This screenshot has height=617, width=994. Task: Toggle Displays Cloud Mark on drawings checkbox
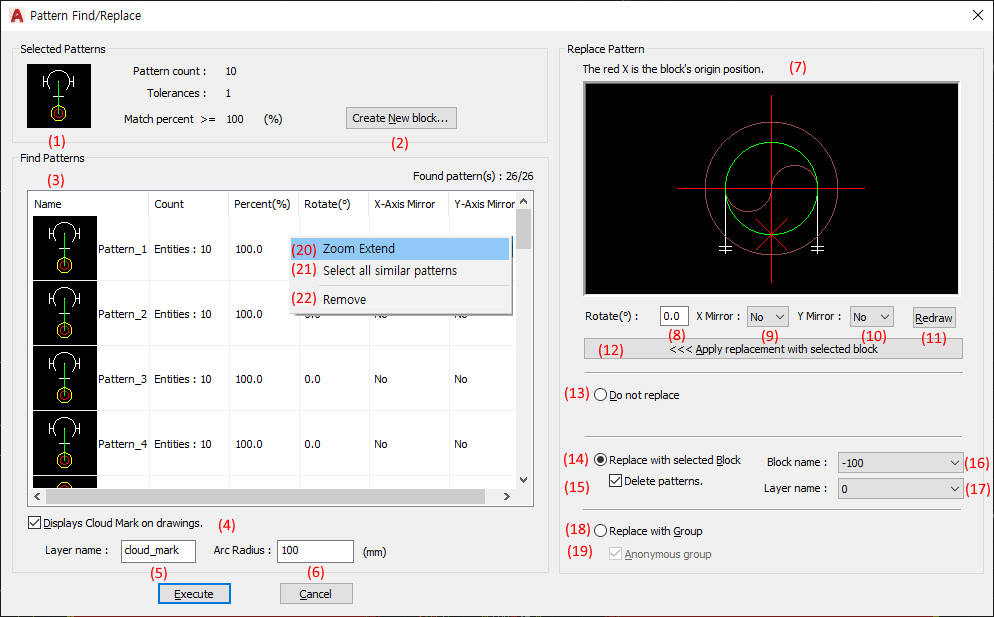point(36,522)
